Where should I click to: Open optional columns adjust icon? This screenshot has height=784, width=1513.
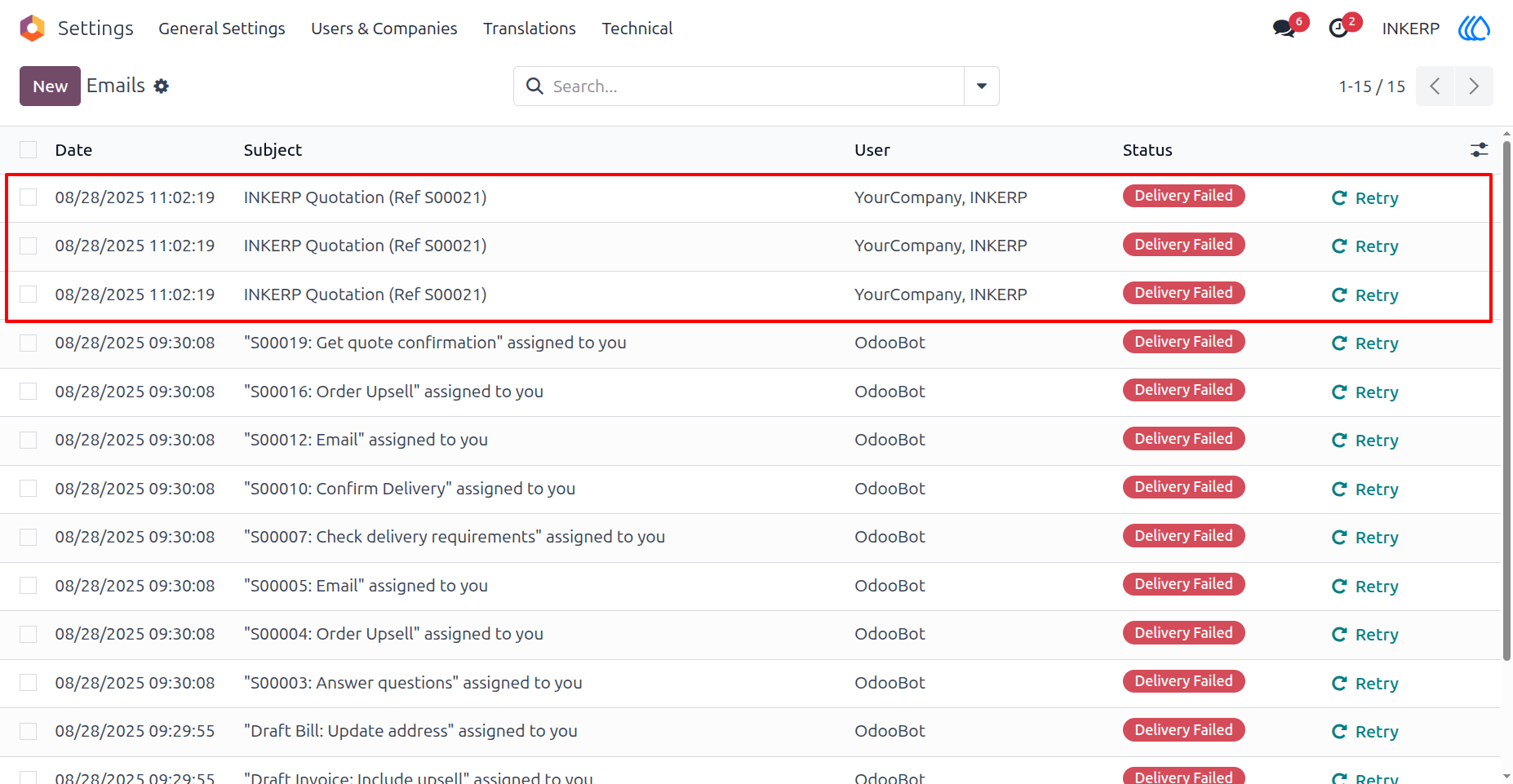[x=1479, y=150]
